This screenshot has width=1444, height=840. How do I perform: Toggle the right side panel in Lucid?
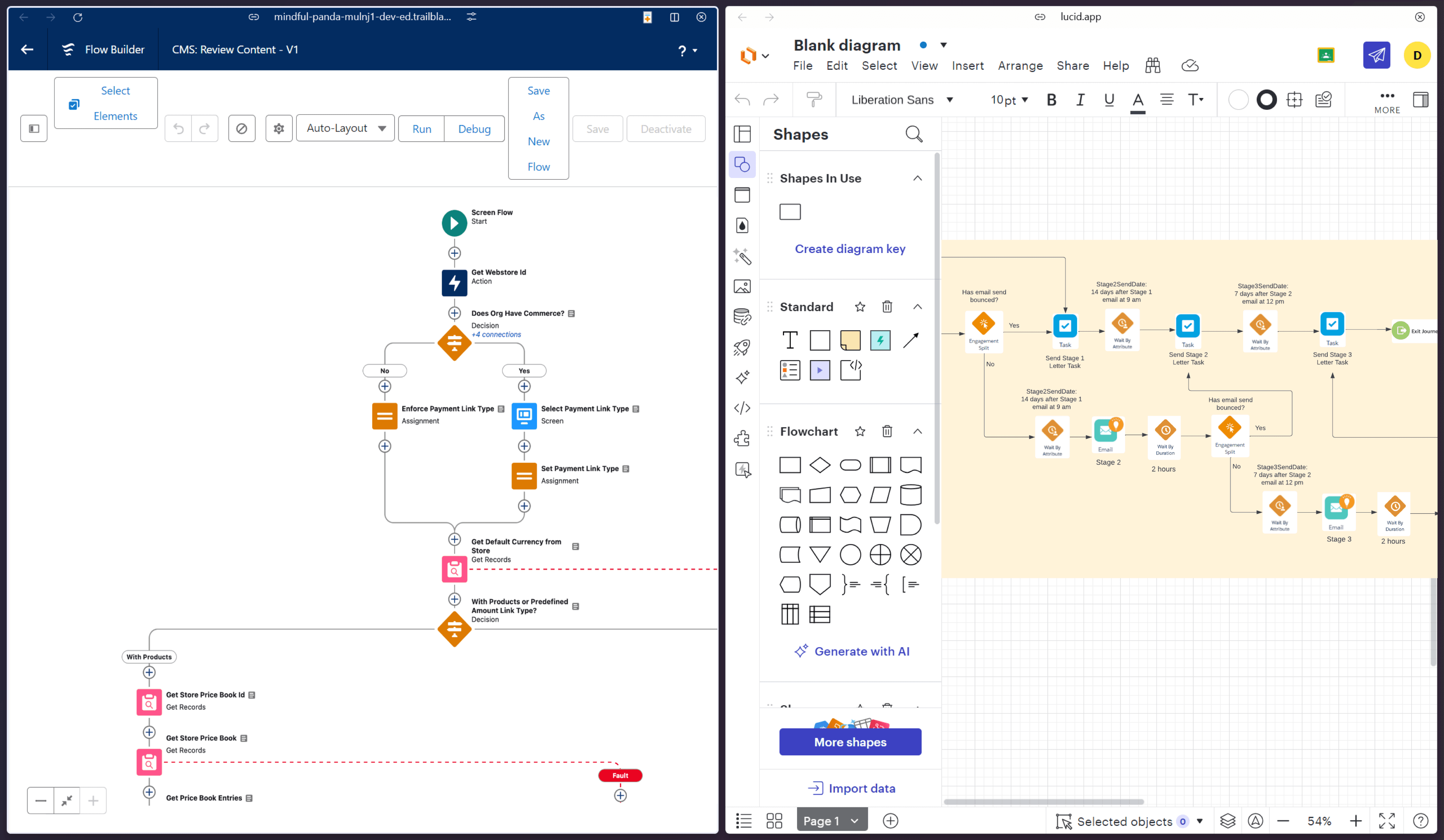coord(1420,100)
